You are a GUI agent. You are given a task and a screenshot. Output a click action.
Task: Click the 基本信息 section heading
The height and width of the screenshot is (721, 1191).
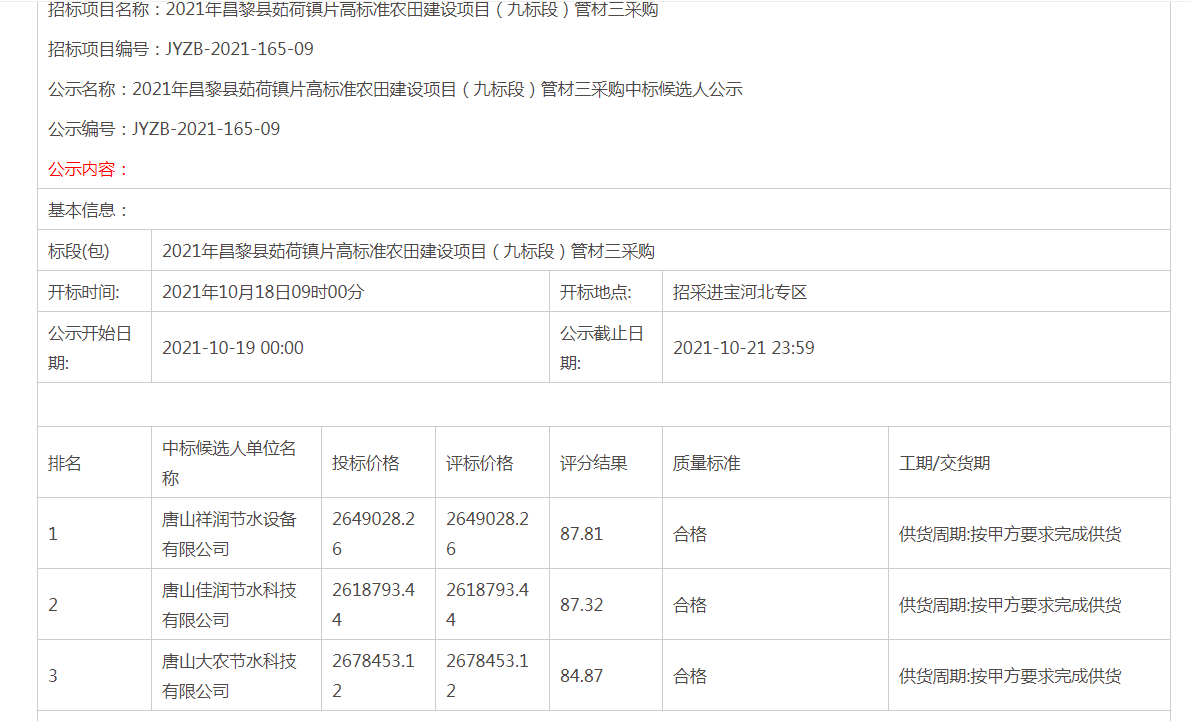click(x=88, y=210)
